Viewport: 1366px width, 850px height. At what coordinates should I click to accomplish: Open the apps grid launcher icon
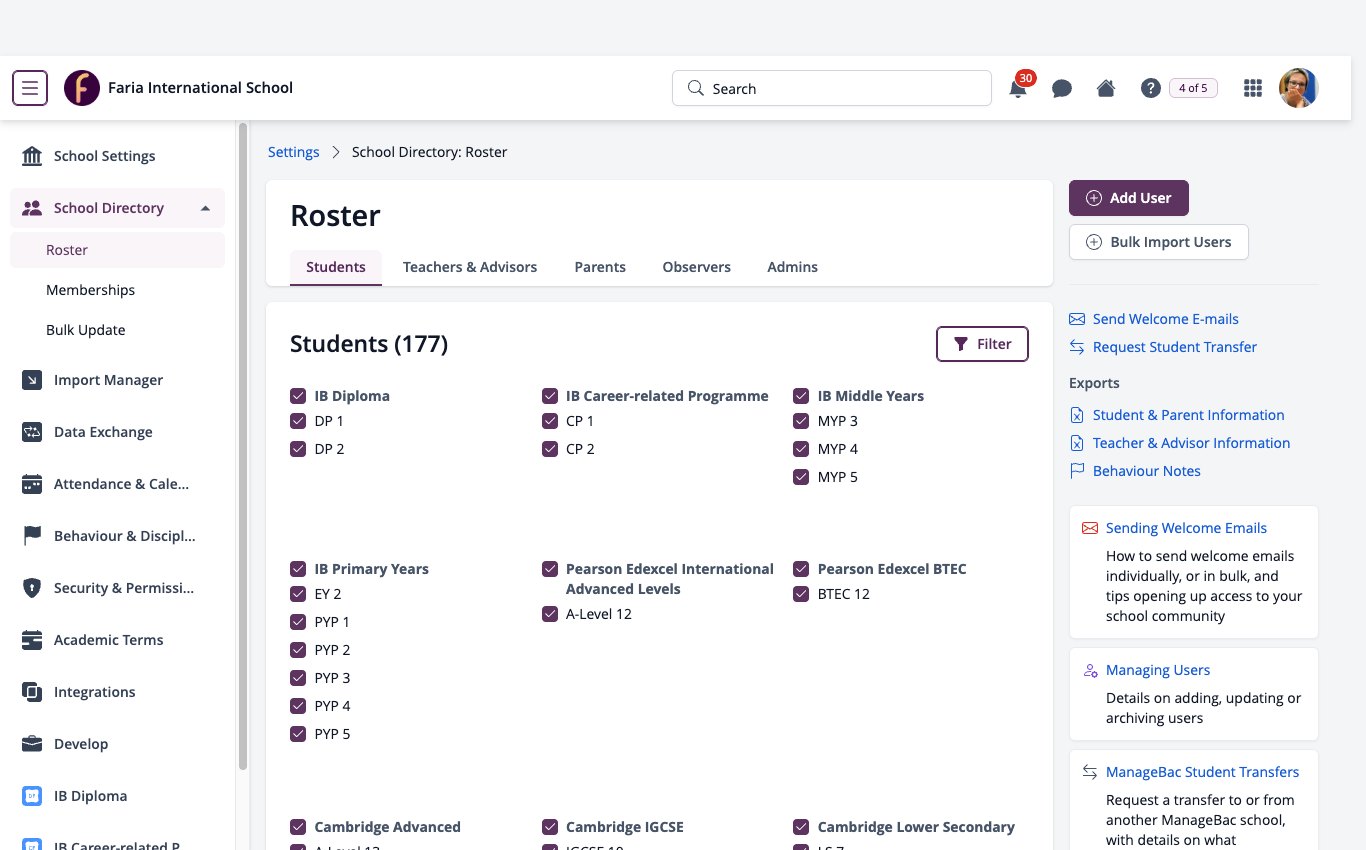tap(1252, 88)
